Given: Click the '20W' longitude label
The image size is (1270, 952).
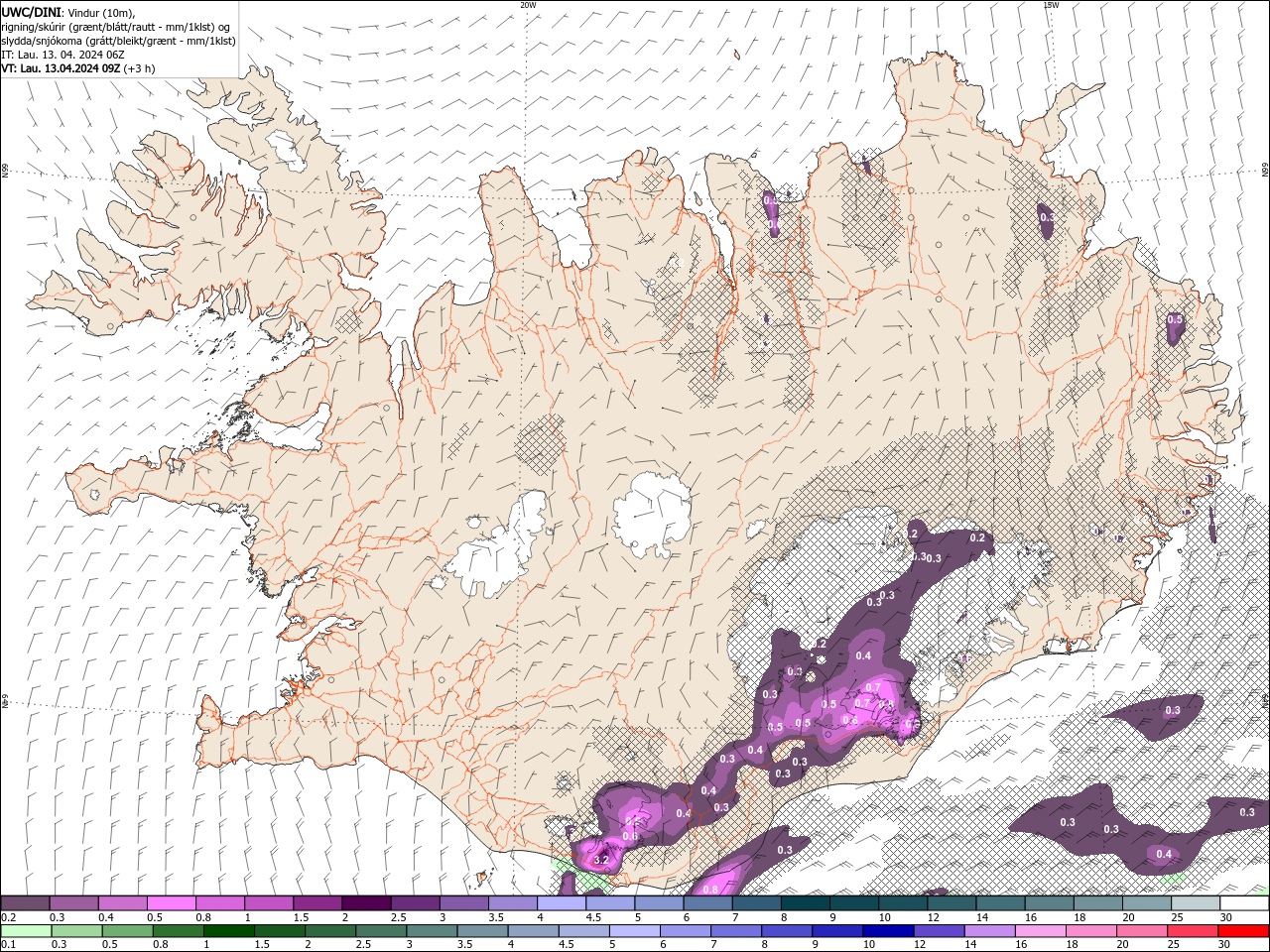Looking at the screenshot, I should pyautogui.click(x=528, y=5).
